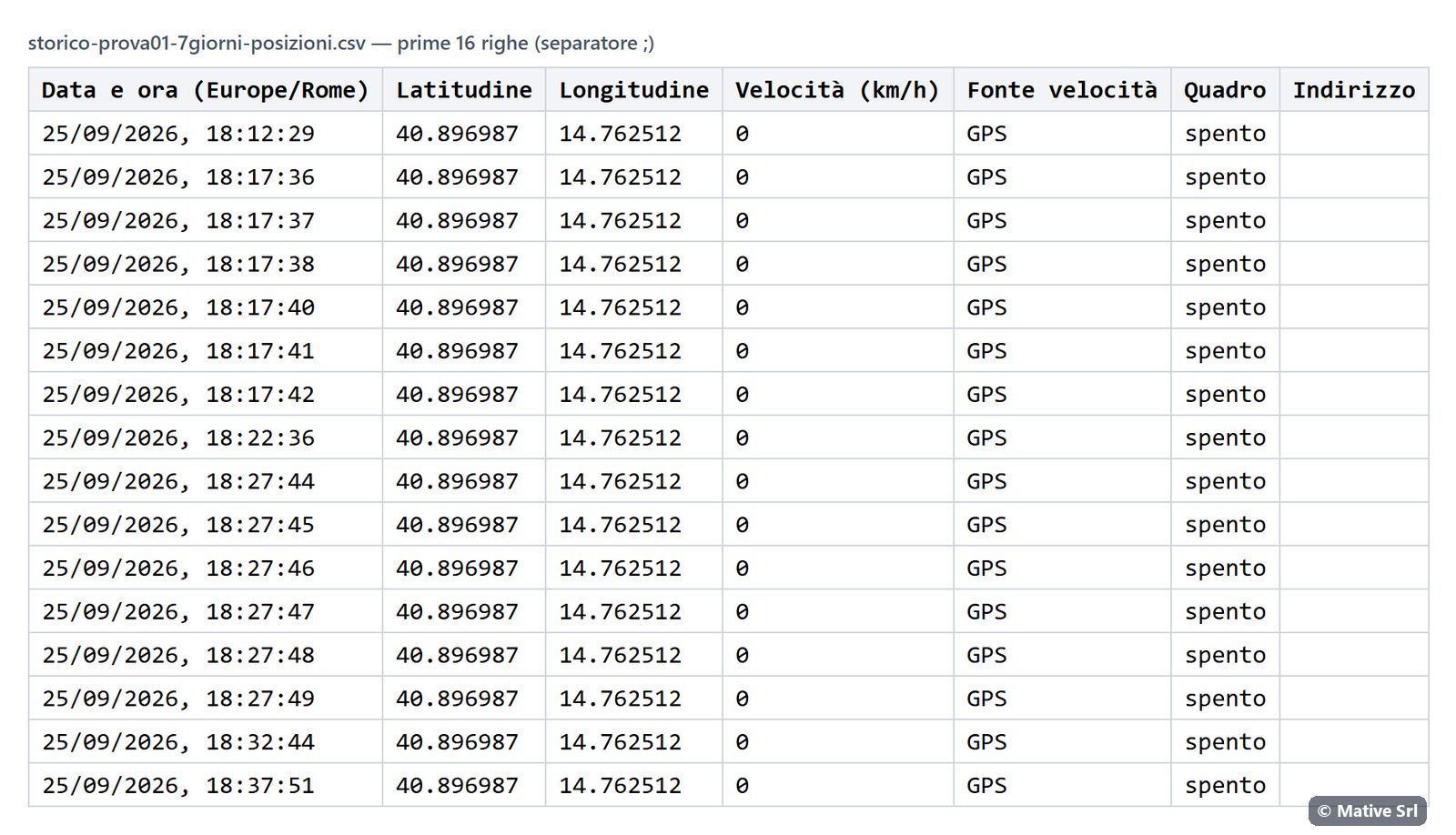Click the Longitudine column header

click(633, 90)
